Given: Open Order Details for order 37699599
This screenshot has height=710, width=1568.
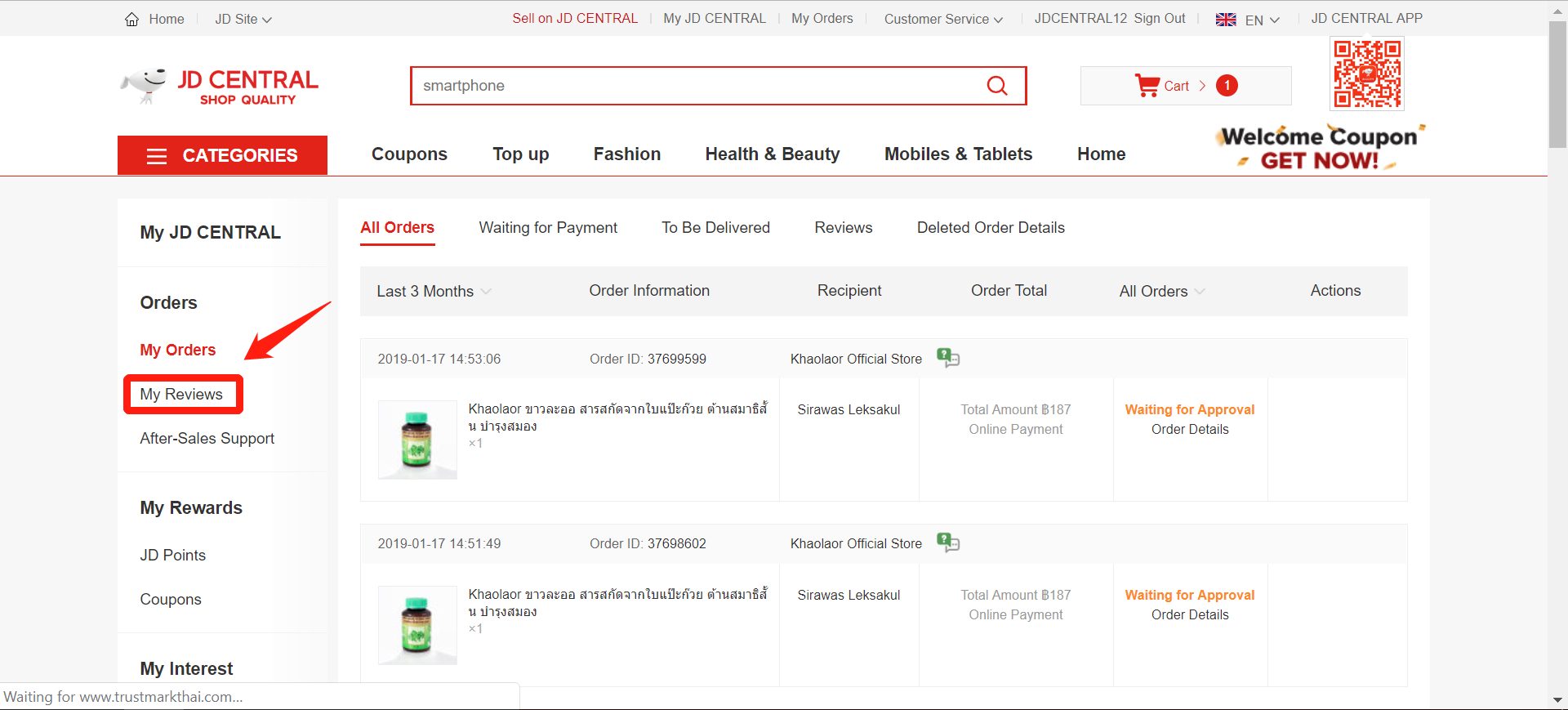Looking at the screenshot, I should point(1190,430).
